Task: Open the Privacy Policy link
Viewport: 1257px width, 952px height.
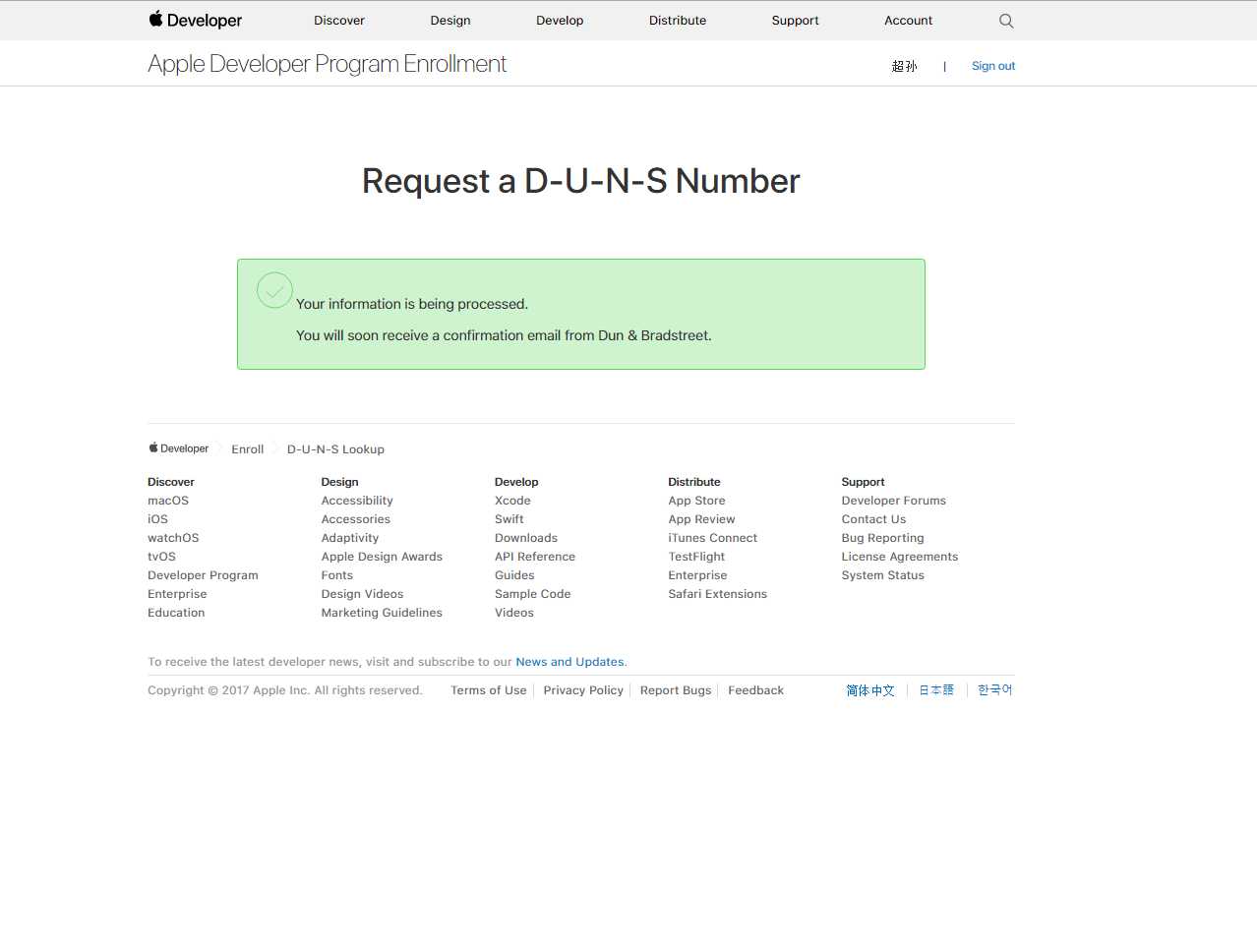Action: (583, 690)
